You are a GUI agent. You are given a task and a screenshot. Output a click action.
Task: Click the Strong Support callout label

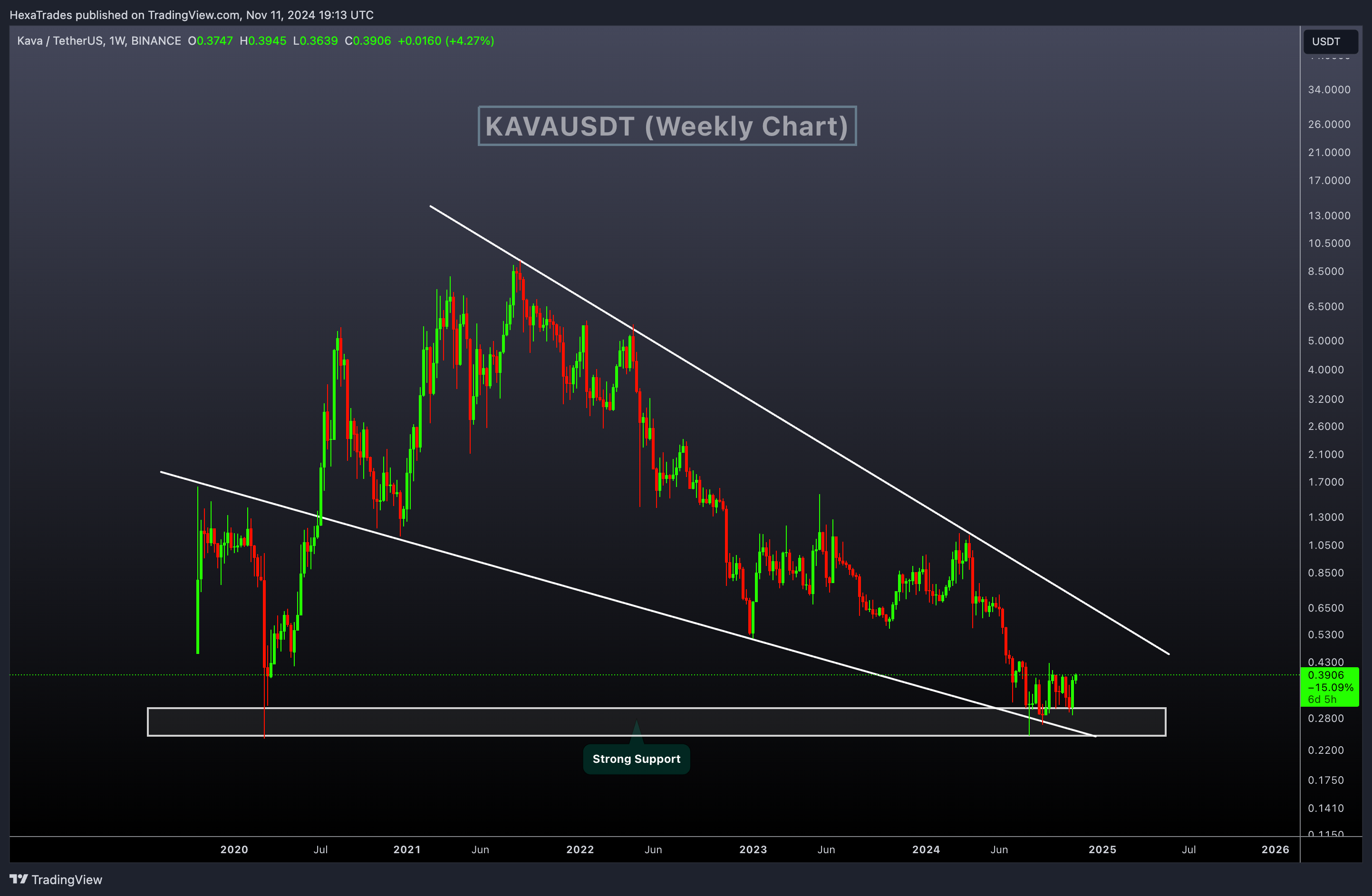point(637,759)
